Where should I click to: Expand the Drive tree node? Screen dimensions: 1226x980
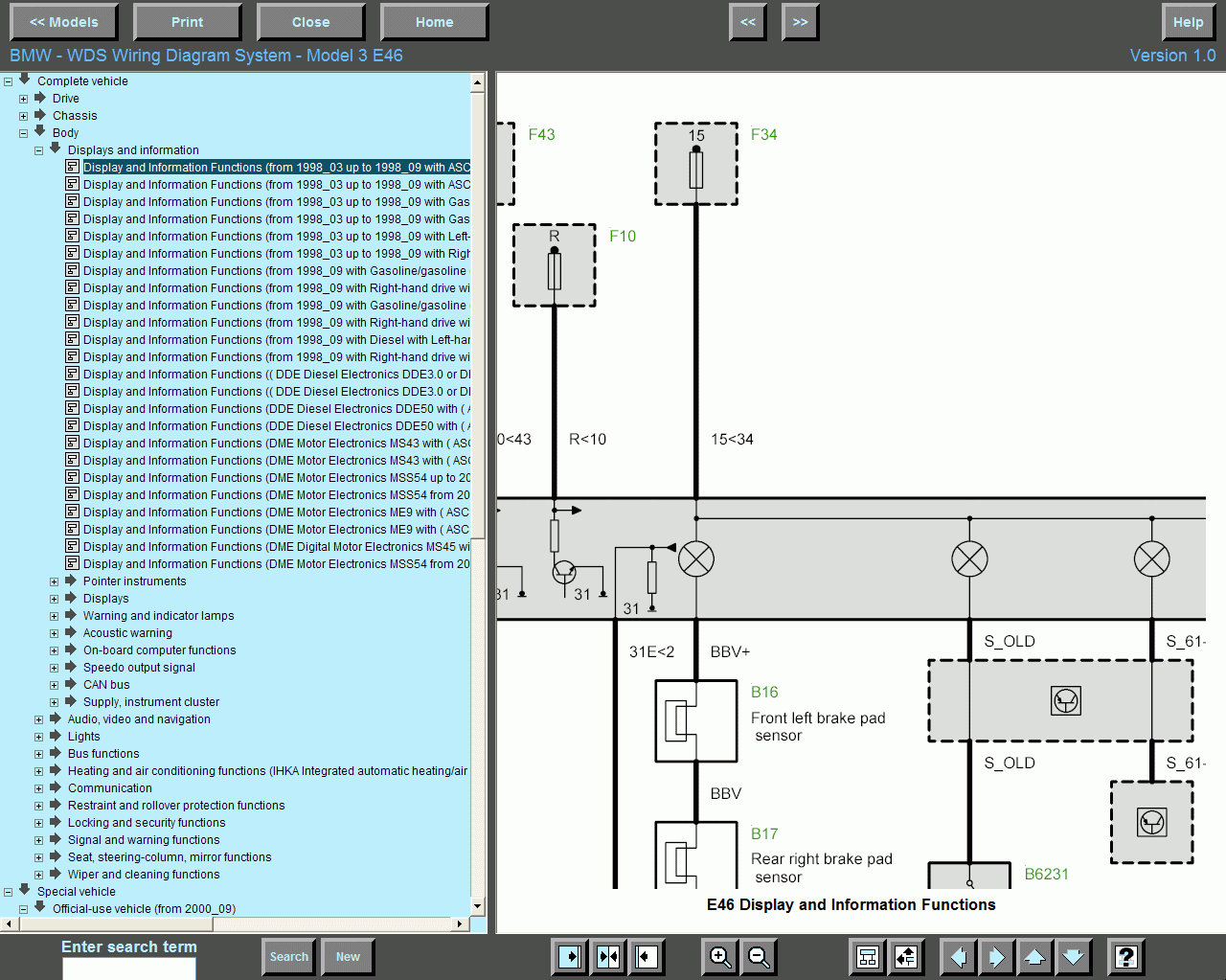[x=24, y=99]
